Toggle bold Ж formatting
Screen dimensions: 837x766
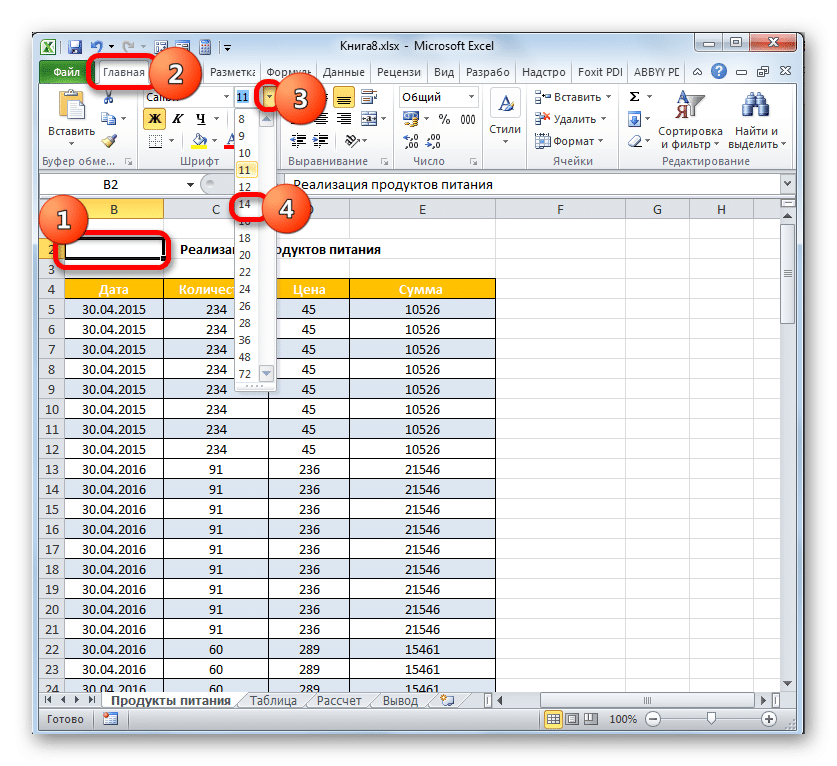(x=154, y=119)
